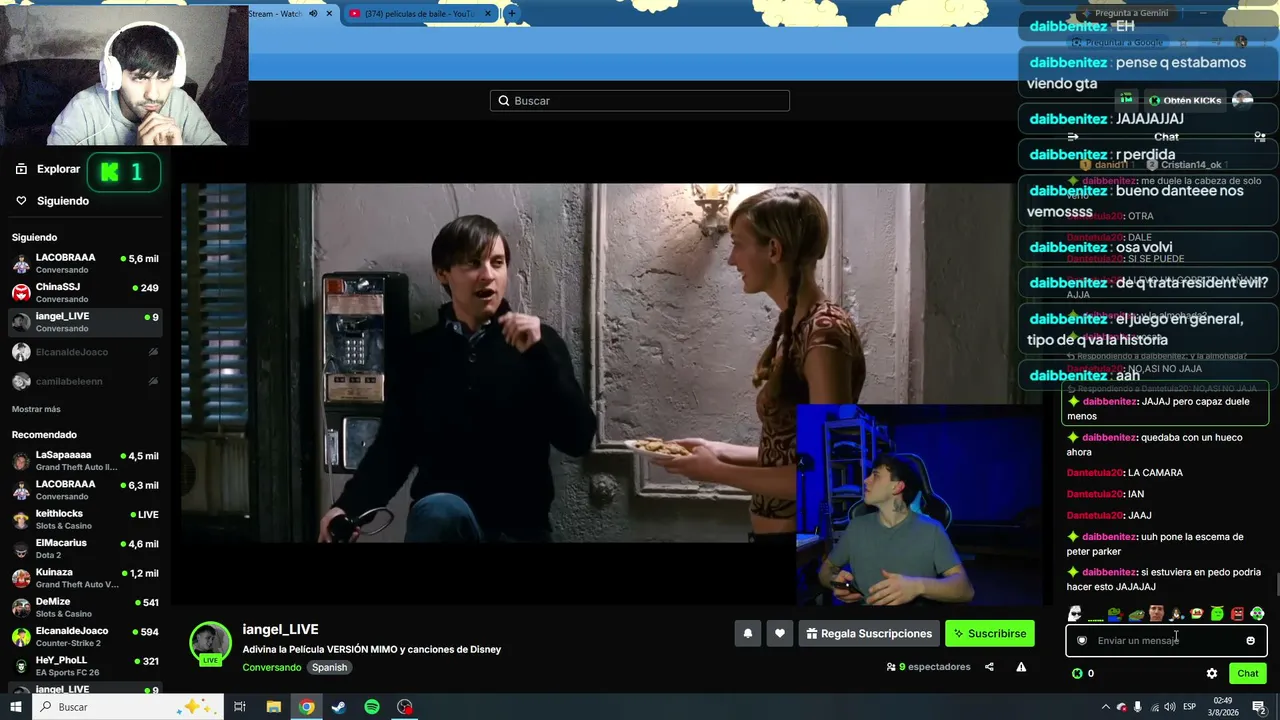Click the iangel_LIVE streamer avatar
The height and width of the screenshot is (720, 1280).
pyautogui.click(x=210, y=643)
